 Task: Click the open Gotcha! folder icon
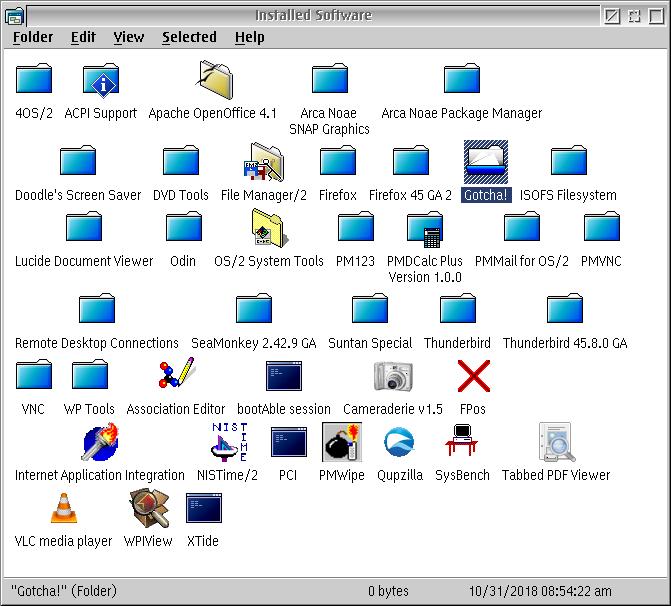[x=486, y=162]
